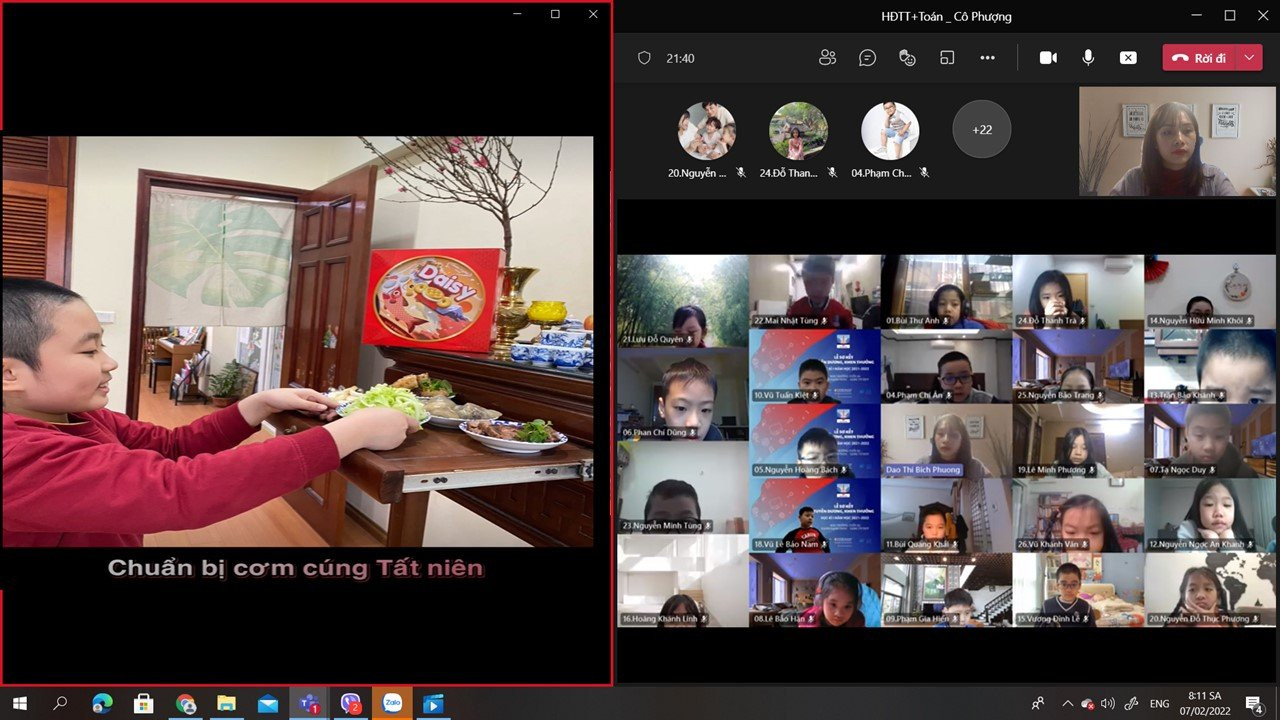Screen dimensions: 1280x720
Task: Open Zalo from the taskbar
Action: (391, 703)
